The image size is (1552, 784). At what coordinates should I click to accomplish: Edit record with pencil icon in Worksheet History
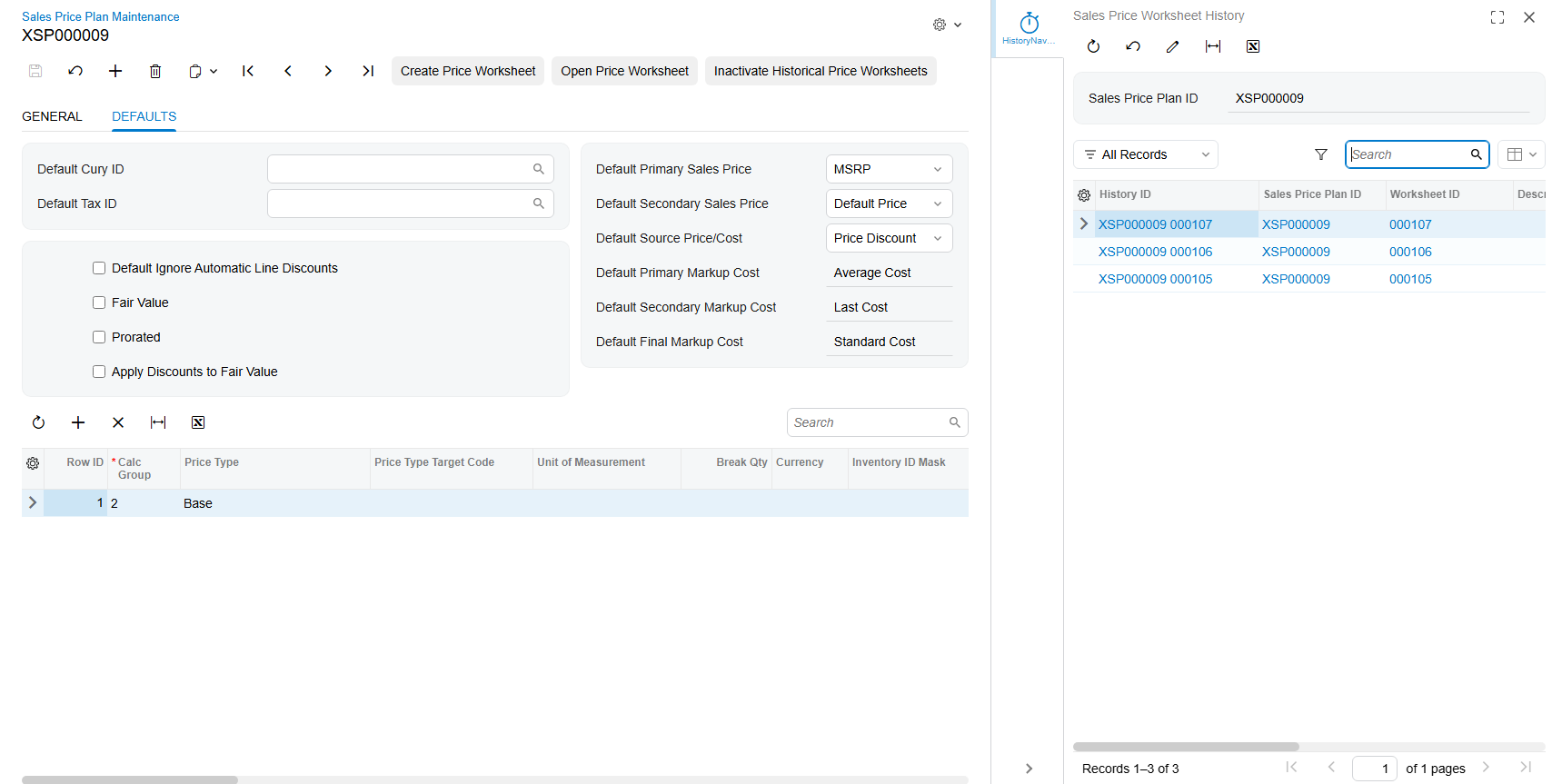coord(1173,46)
